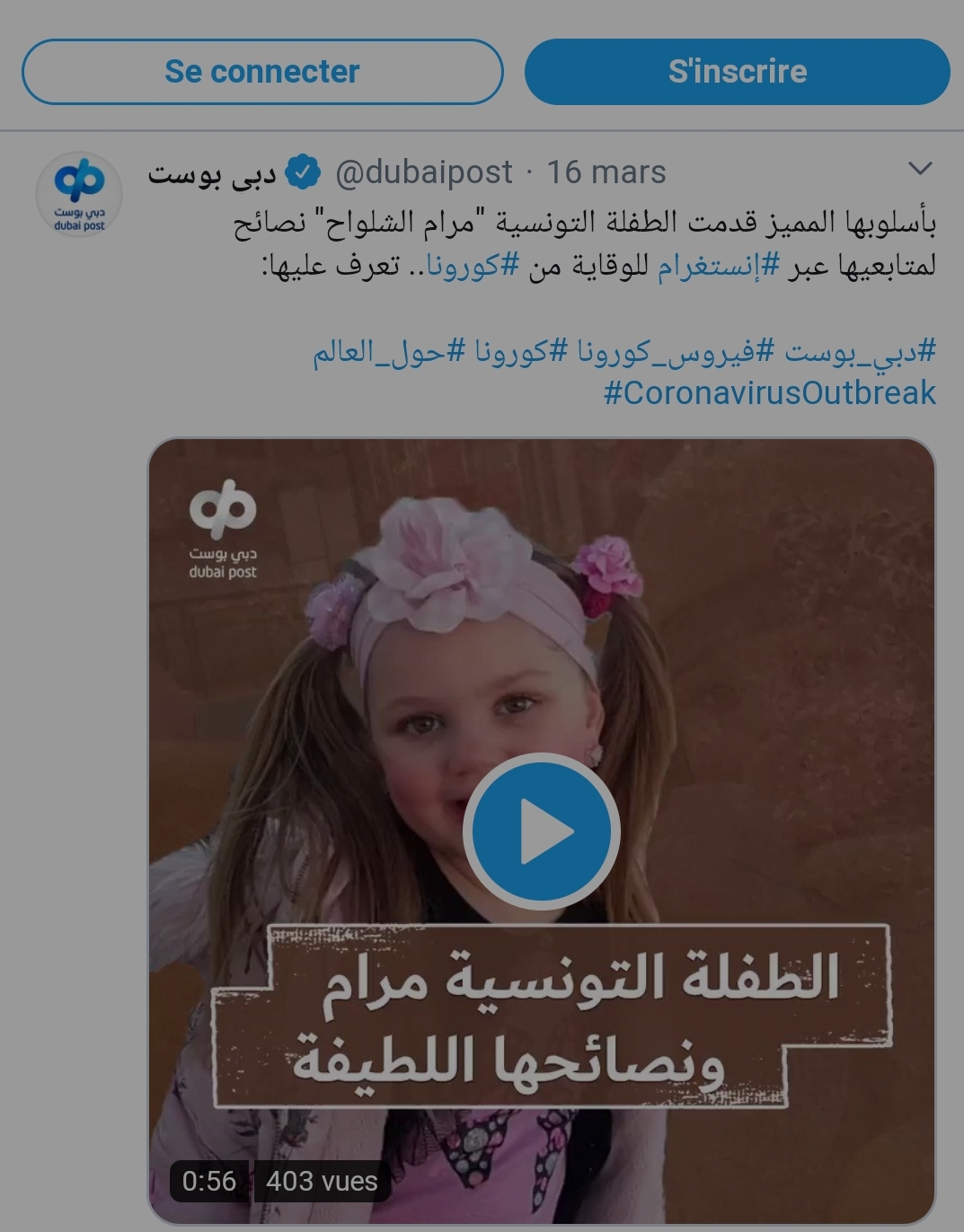Viewport: 964px width, 1232px height.
Task: Open the #CoronavirusOutbreak hashtag
Action: point(770,393)
